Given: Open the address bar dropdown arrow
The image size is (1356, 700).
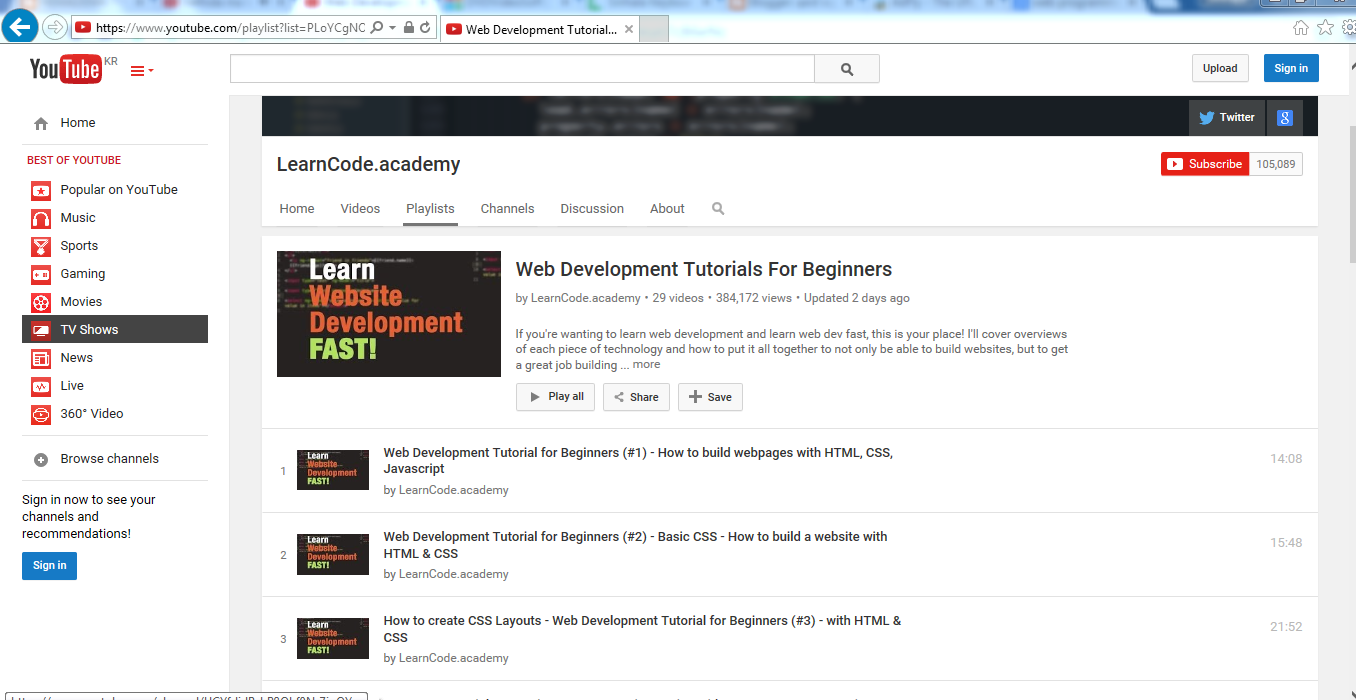Looking at the screenshot, I should coord(392,28).
